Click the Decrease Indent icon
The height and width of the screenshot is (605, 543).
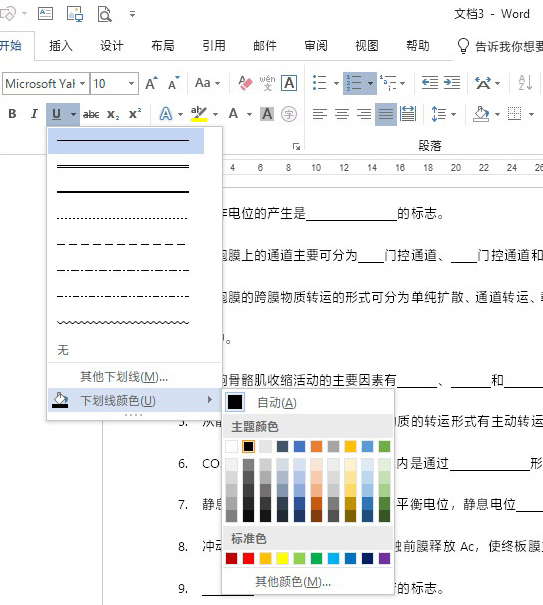coord(430,83)
